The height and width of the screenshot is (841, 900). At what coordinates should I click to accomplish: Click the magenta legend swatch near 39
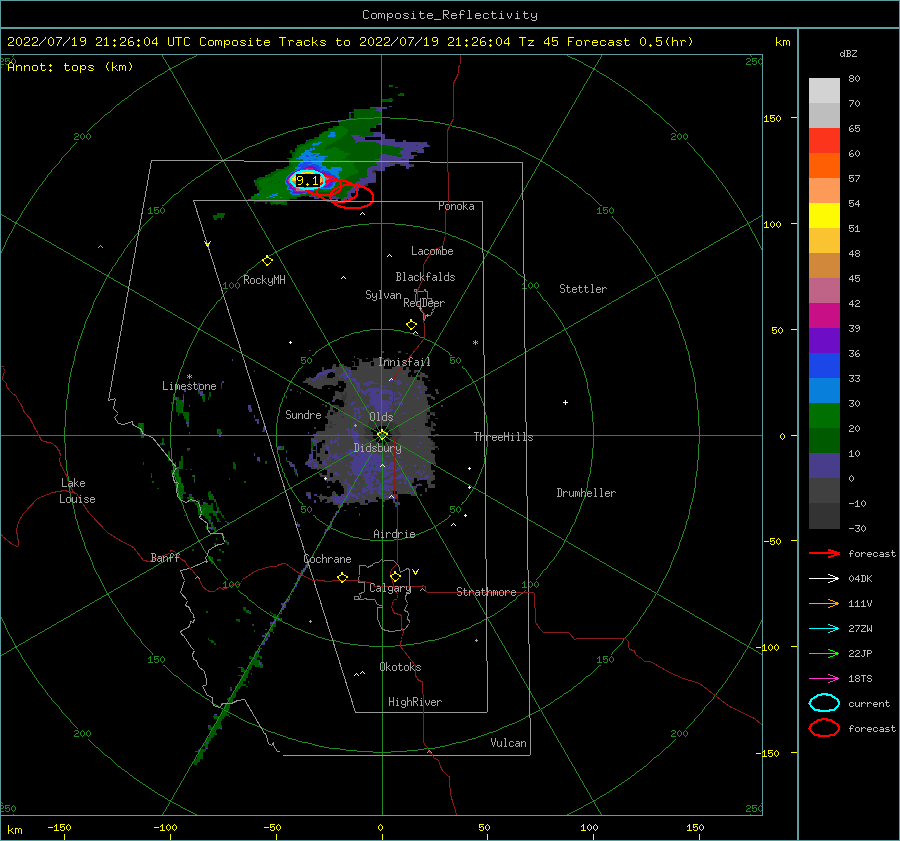pos(824,315)
